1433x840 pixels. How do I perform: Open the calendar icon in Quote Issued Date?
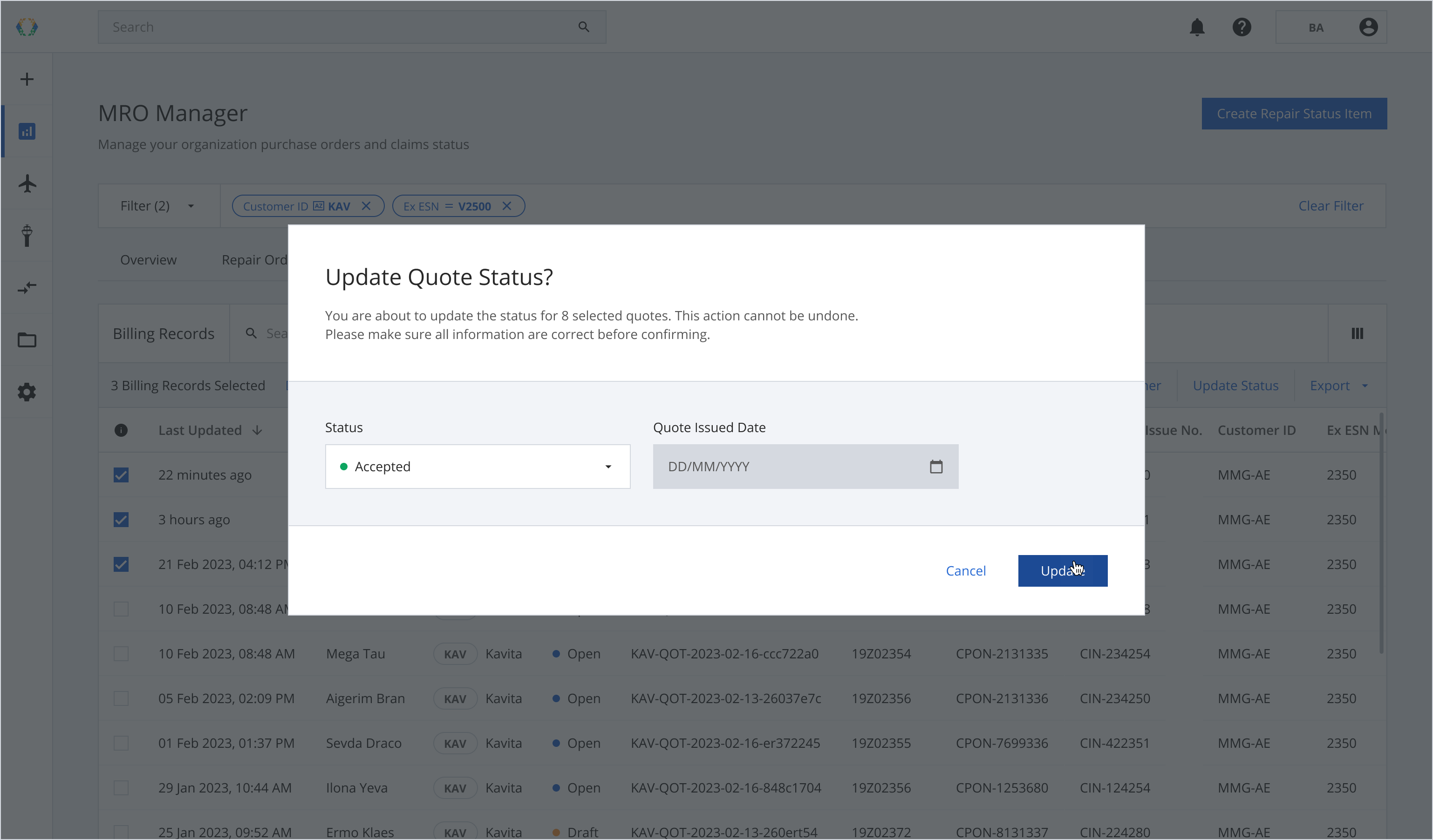(935, 467)
